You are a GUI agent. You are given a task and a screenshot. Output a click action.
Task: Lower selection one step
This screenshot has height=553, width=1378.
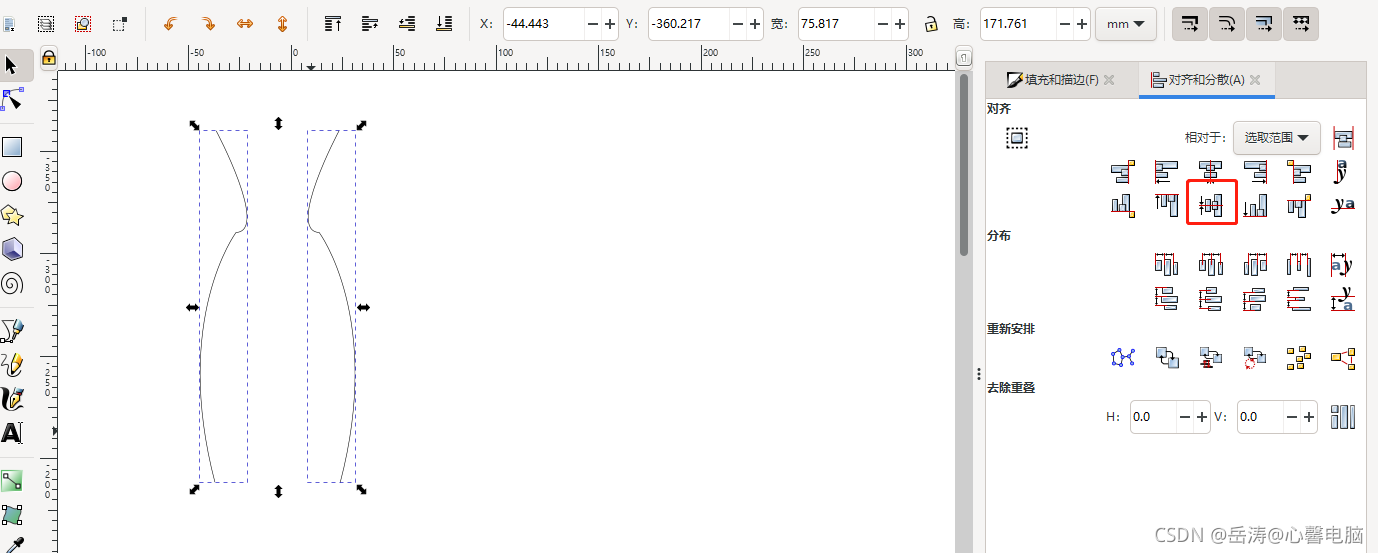(x=408, y=23)
